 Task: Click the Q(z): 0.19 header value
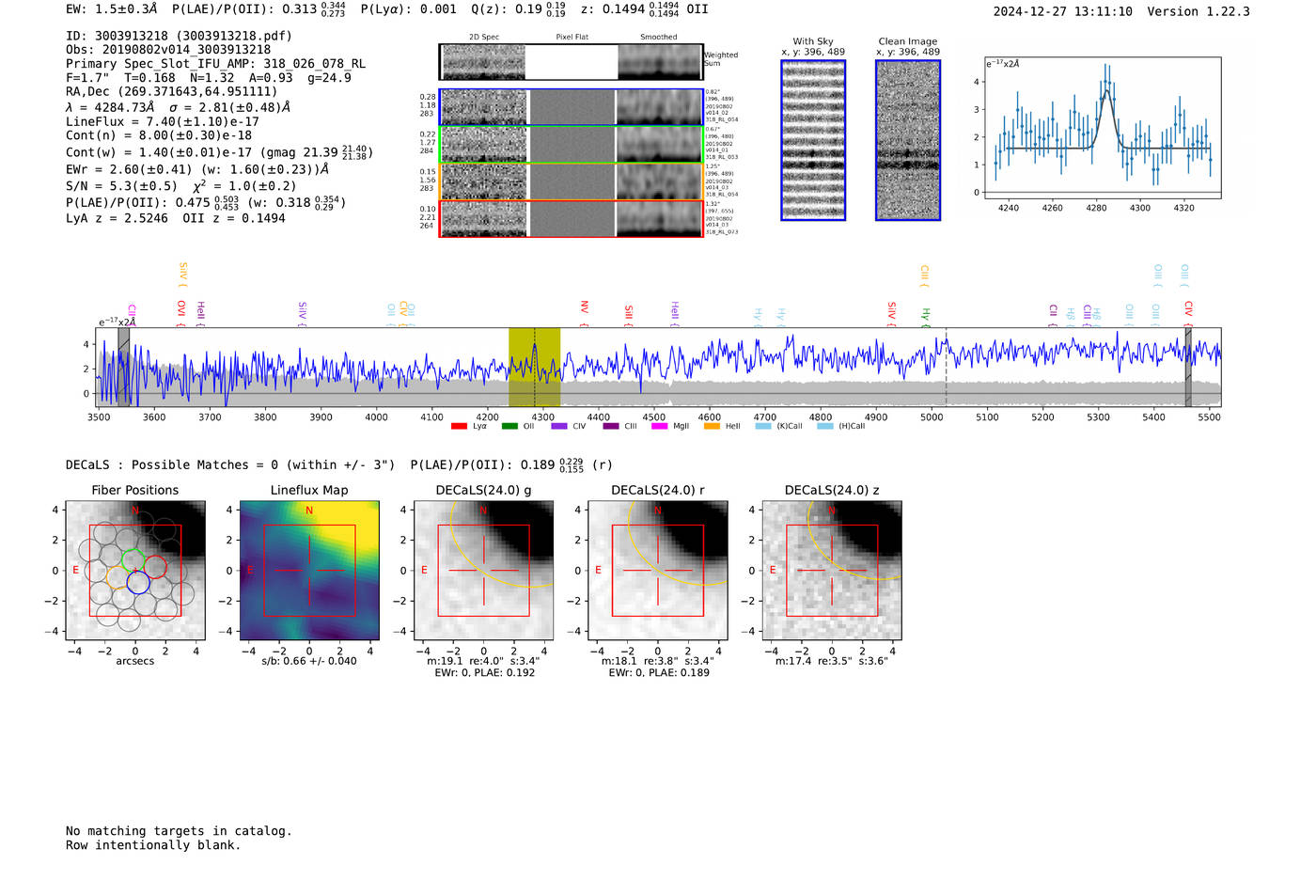tap(518, 9)
